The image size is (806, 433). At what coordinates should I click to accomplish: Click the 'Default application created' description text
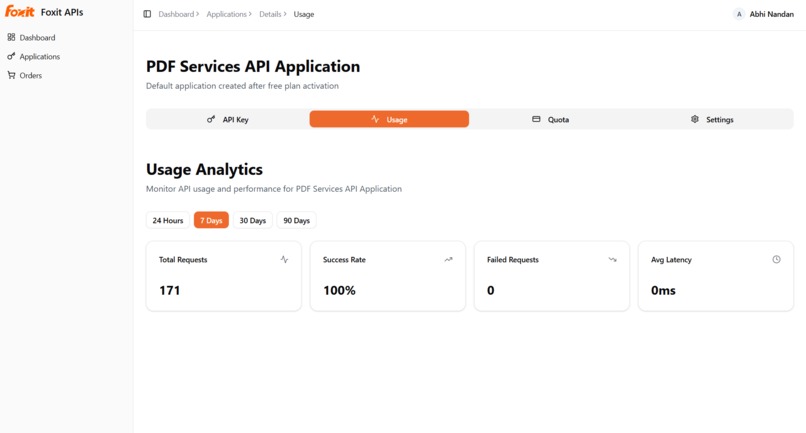[x=242, y=86]
